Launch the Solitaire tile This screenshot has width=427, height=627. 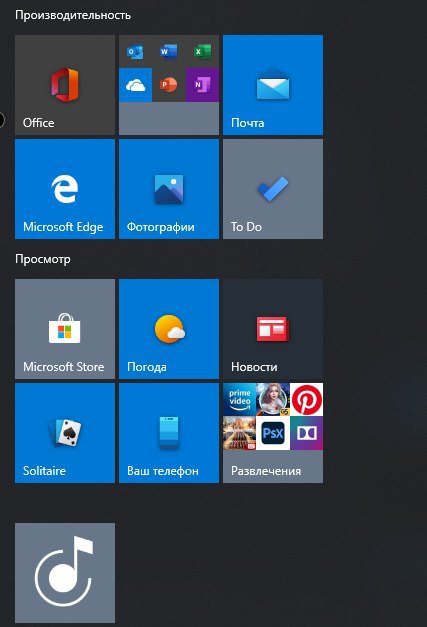pos(65,433)
